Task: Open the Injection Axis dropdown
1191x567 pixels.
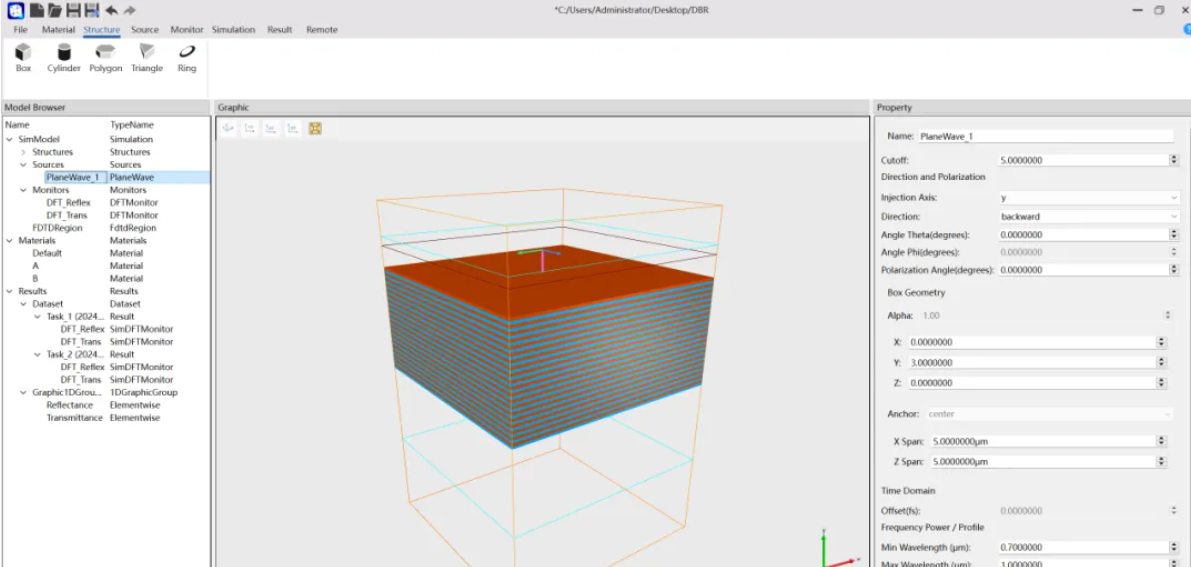Action: click(x=1088, y=198)
